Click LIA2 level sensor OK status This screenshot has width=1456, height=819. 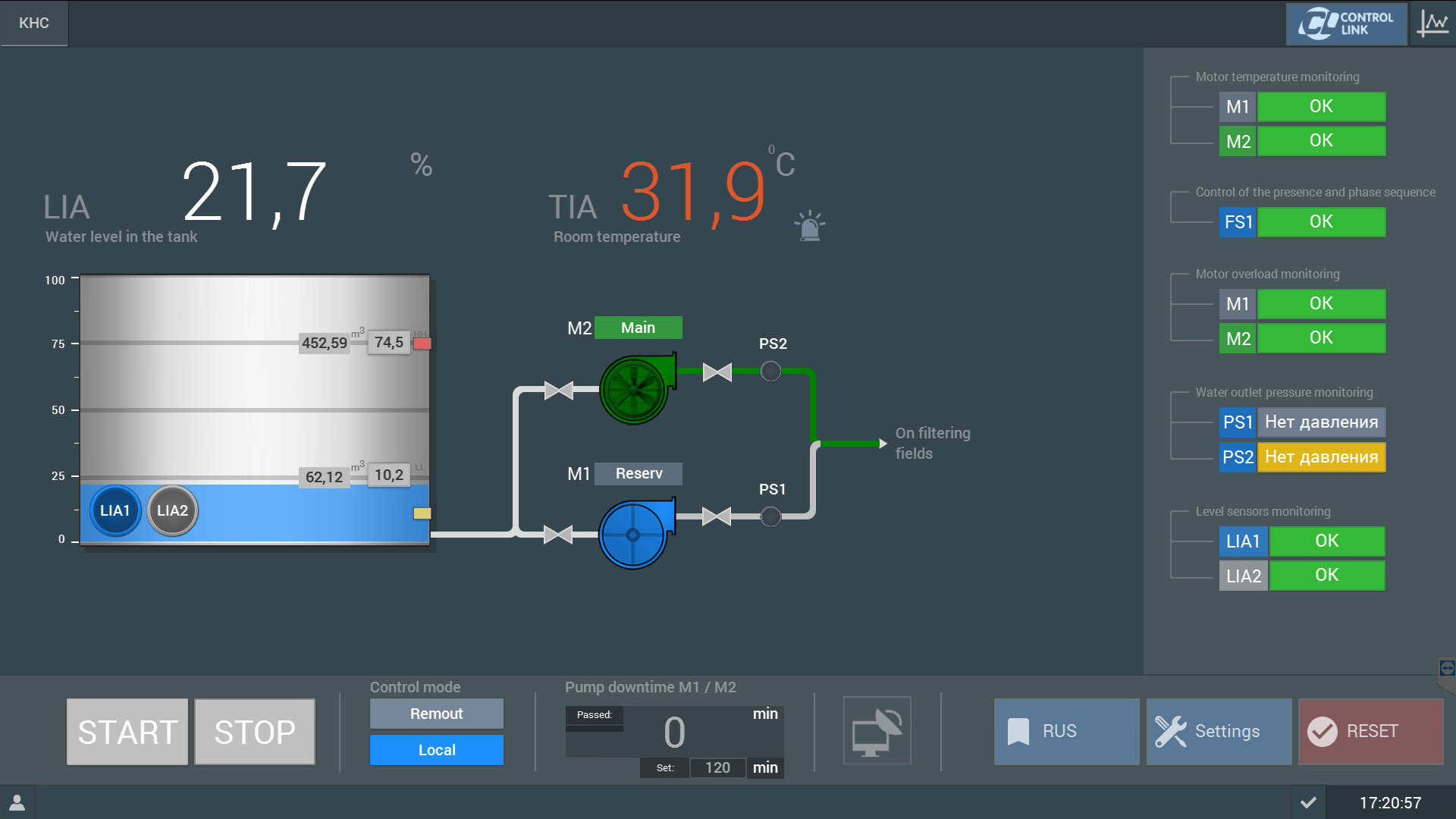tap(1327, 576)
